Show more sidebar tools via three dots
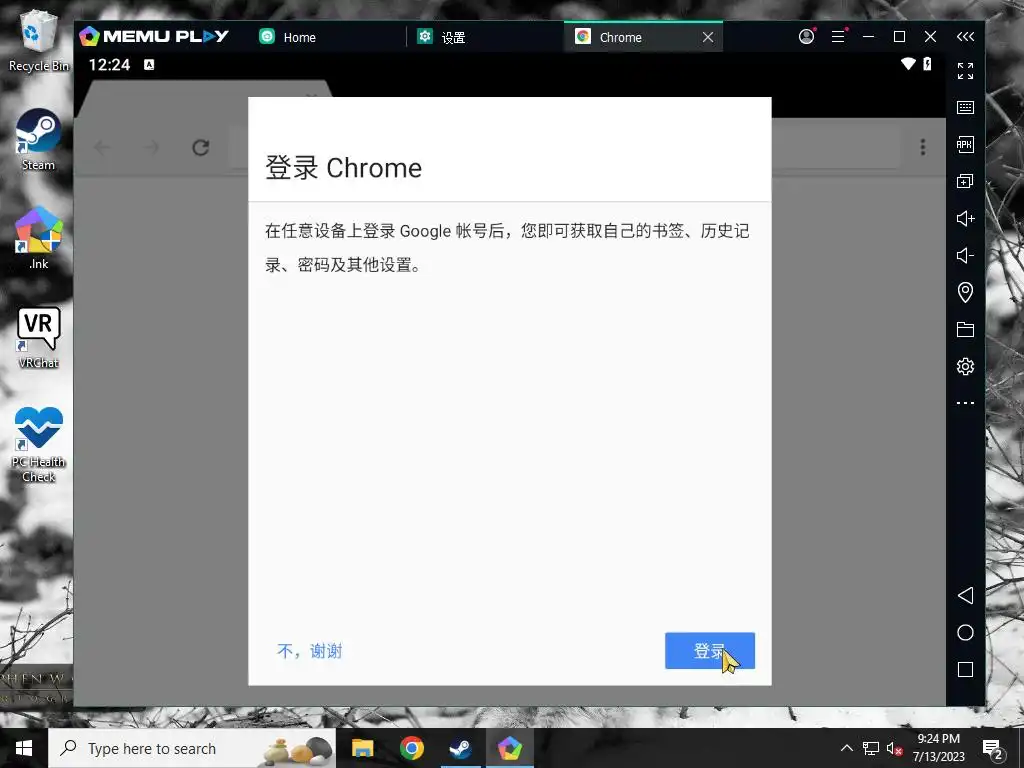This screenshot has width=1024, height=768. (x=965, y=403)
